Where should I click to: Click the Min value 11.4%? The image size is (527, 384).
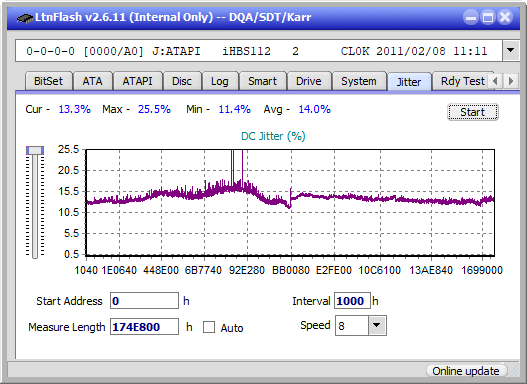tap(235, 109)
